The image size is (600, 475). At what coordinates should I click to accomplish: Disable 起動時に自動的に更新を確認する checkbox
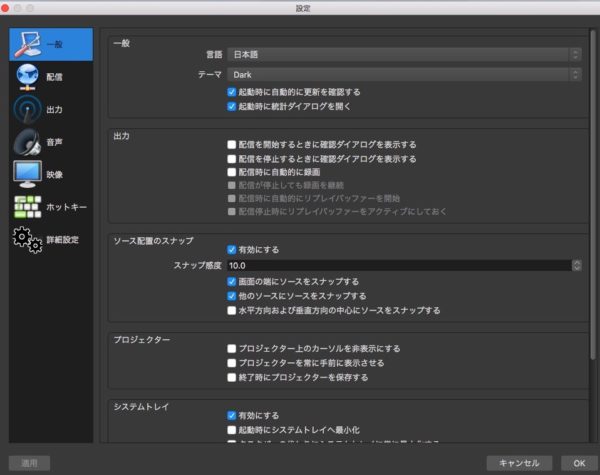(232, 91)
